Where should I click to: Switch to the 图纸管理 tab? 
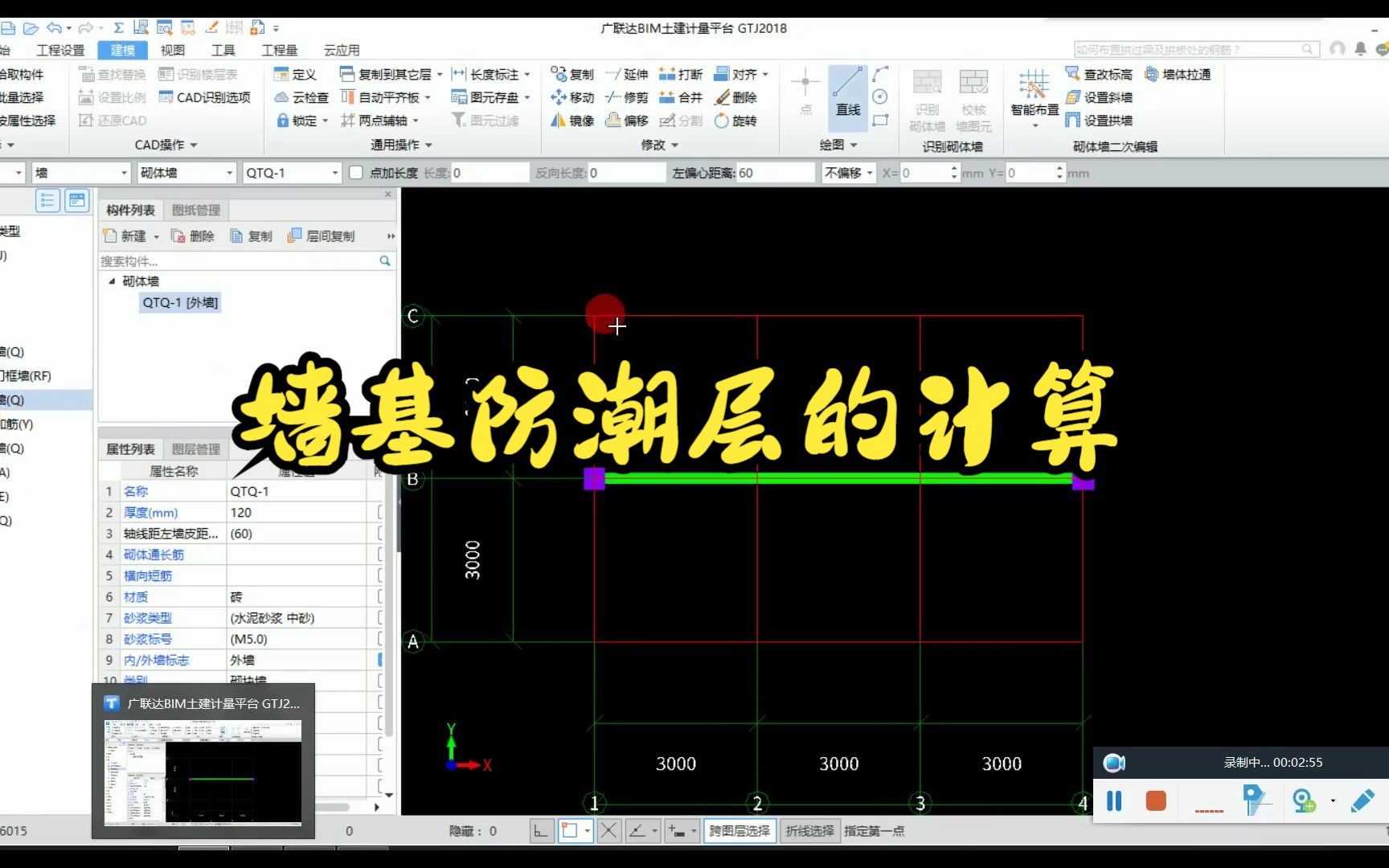click(196, 210)
